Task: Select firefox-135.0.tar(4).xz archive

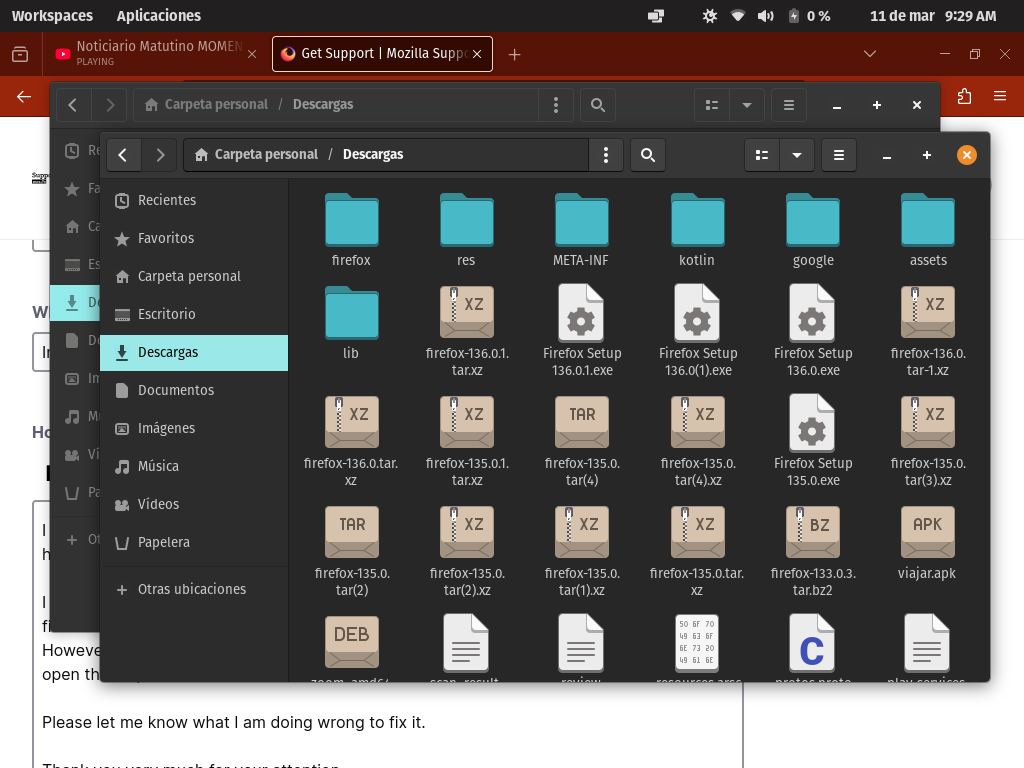Action: [697, 442]
